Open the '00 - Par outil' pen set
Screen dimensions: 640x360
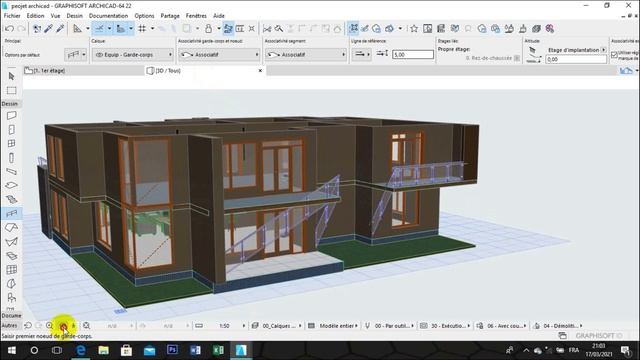click(393, 326)
